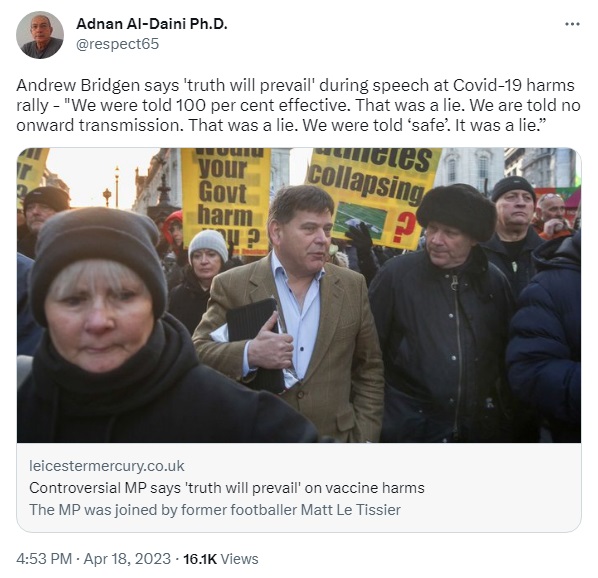Click the first line mentioning Andrew Bridgen
The height and width of the screenshot is (578, 598).
[295, 85]
